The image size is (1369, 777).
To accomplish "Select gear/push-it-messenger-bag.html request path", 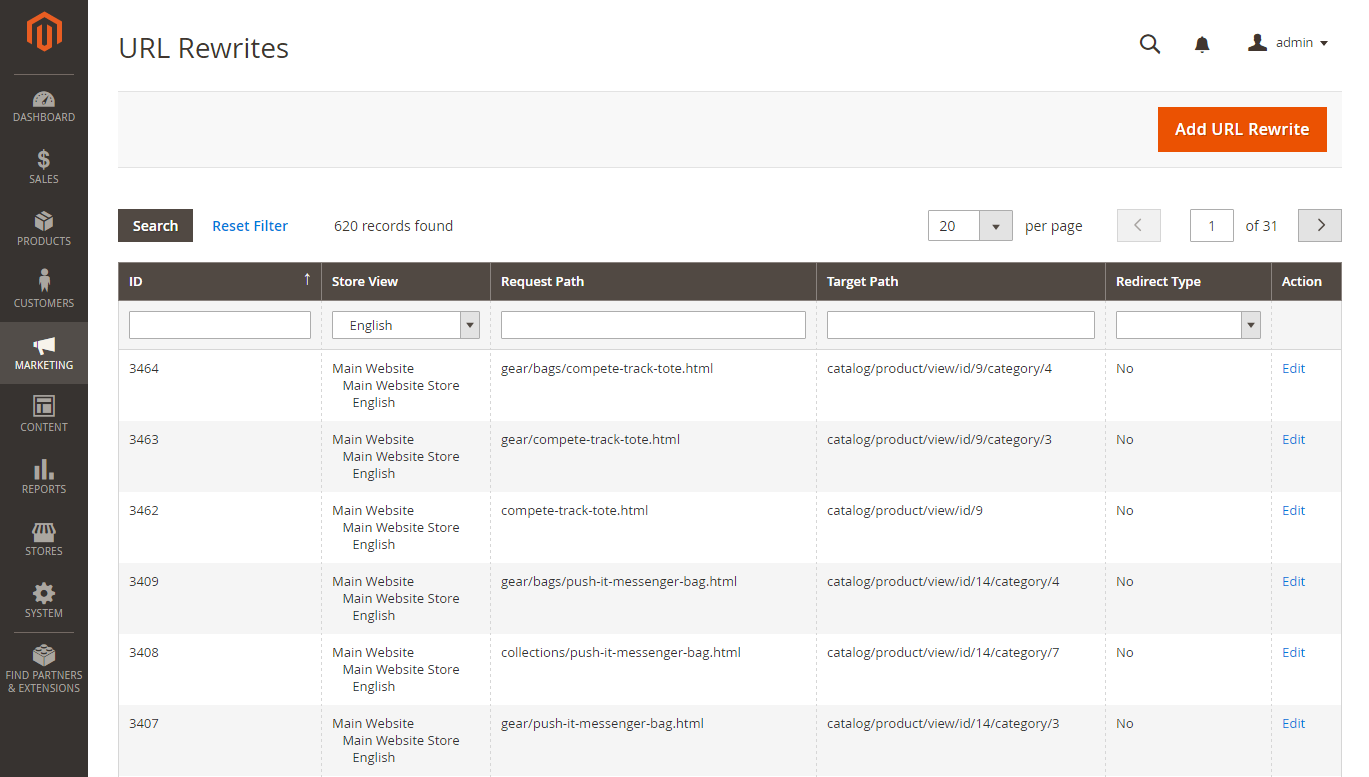I will [x=602, y=723].
